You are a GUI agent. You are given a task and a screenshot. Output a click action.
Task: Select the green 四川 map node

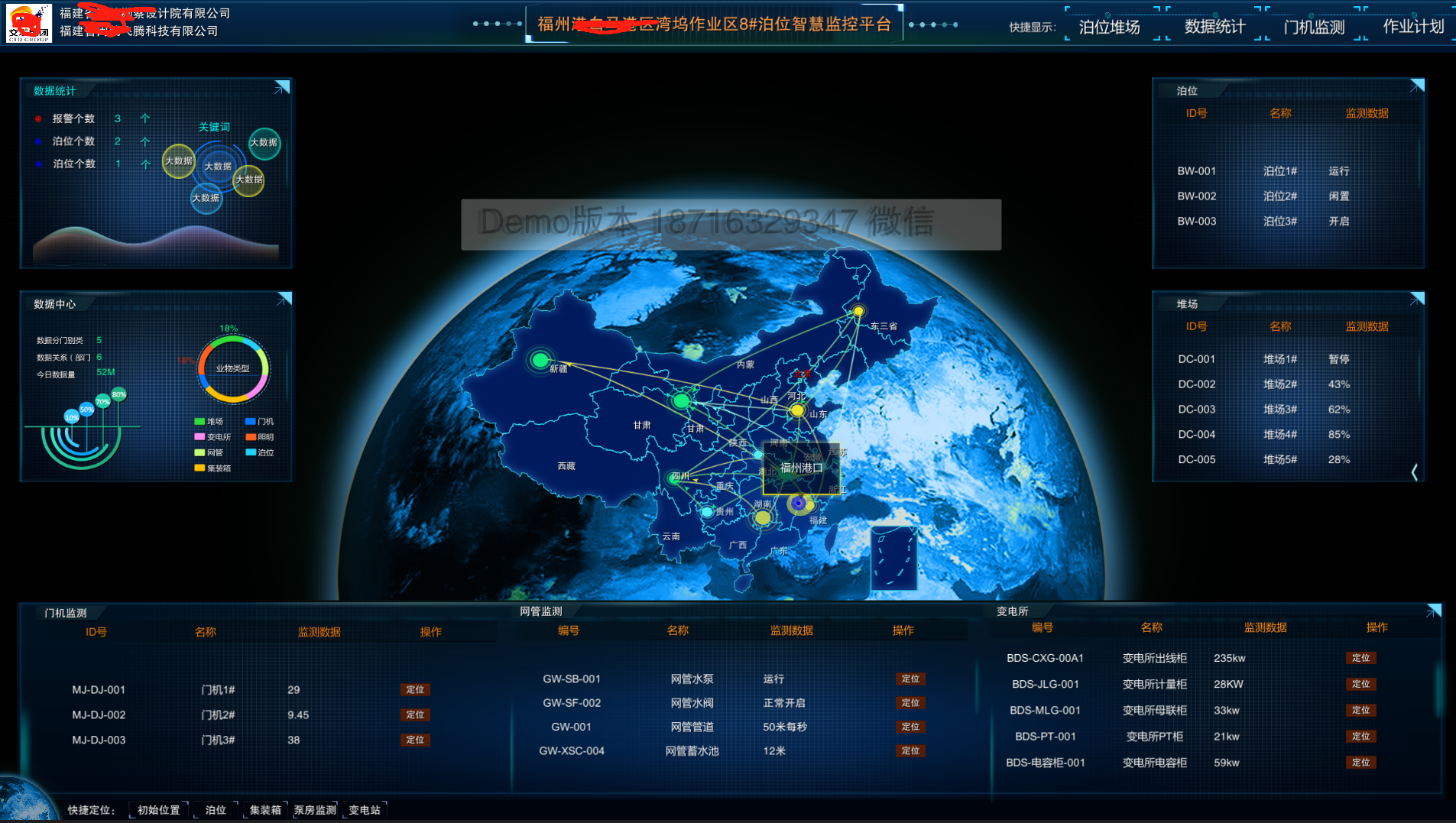(675, 478)
